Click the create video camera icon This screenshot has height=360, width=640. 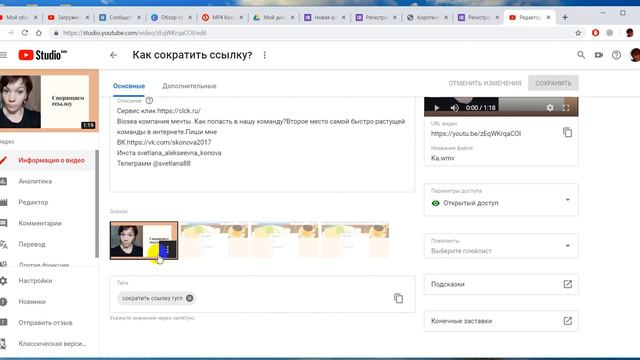(599, 55)
